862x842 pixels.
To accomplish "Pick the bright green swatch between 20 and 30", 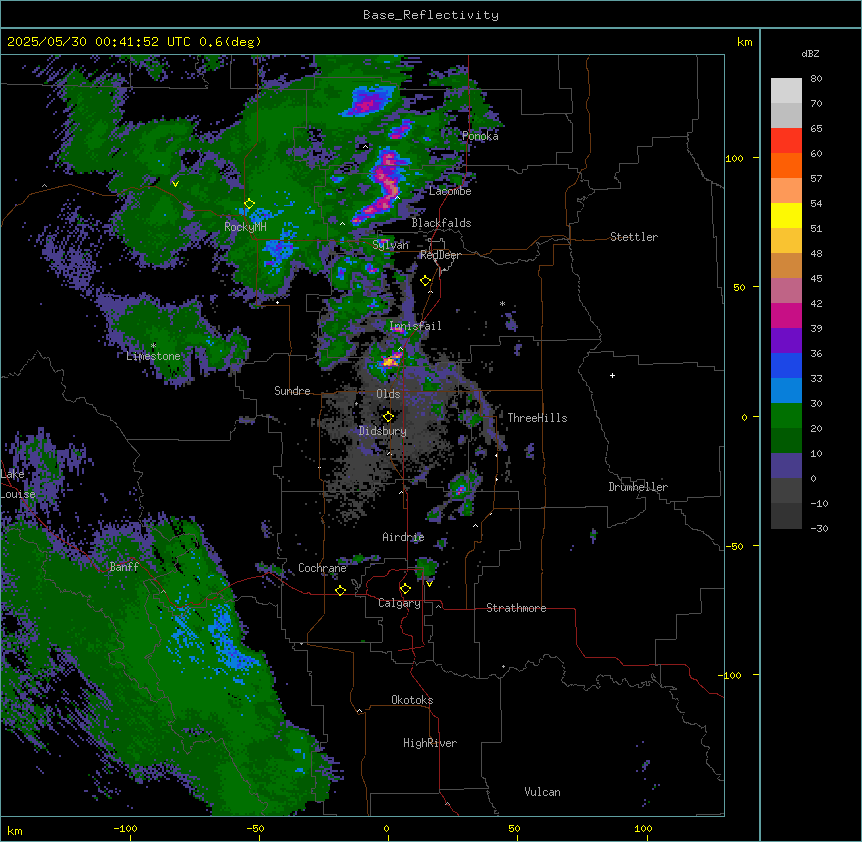I will (786, 416).
